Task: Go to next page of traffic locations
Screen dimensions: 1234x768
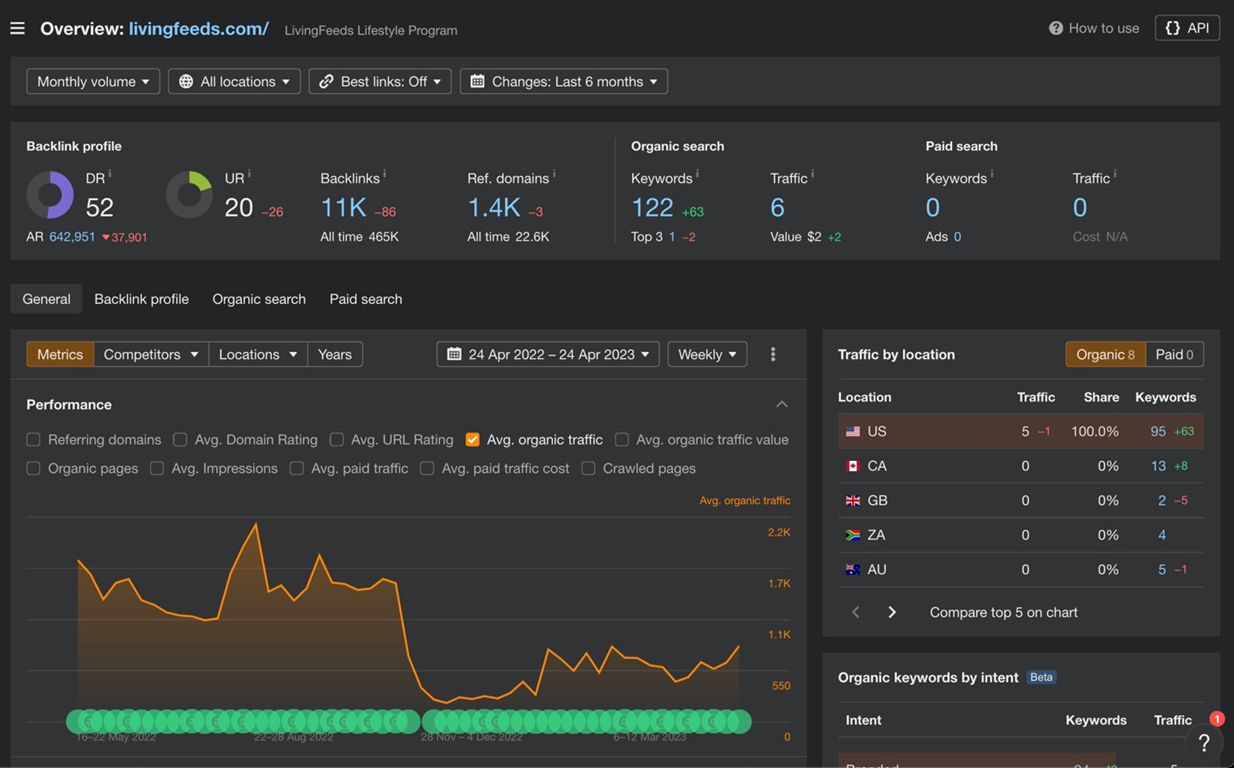Action: tap(892, 612)
